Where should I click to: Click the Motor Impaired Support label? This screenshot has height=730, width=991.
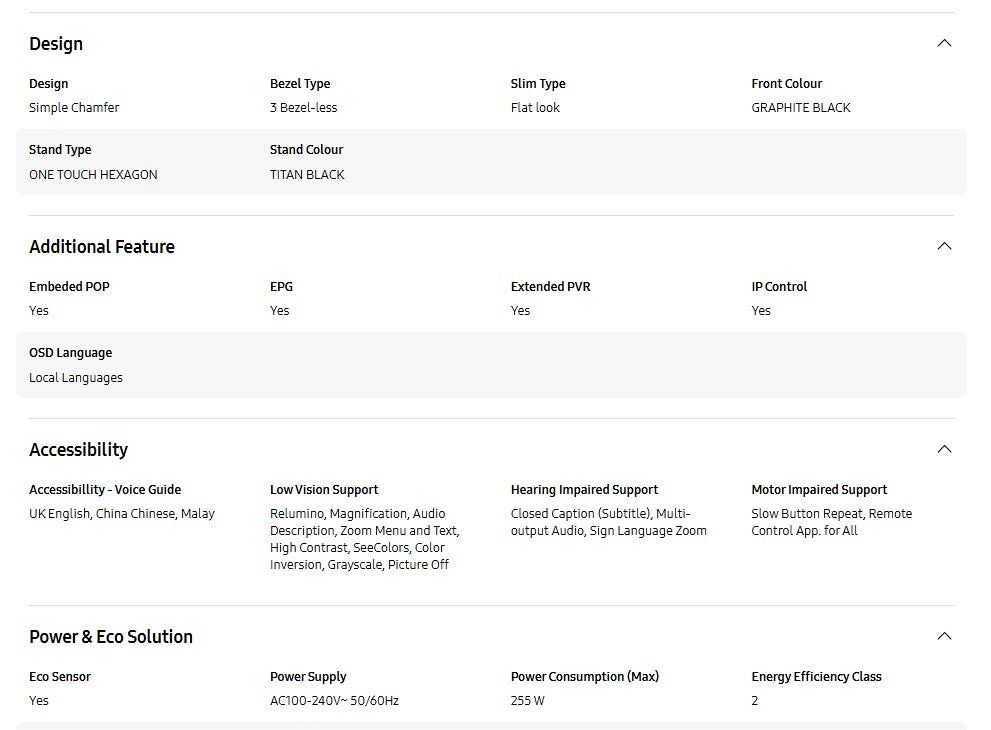click(x=819, y=490)
